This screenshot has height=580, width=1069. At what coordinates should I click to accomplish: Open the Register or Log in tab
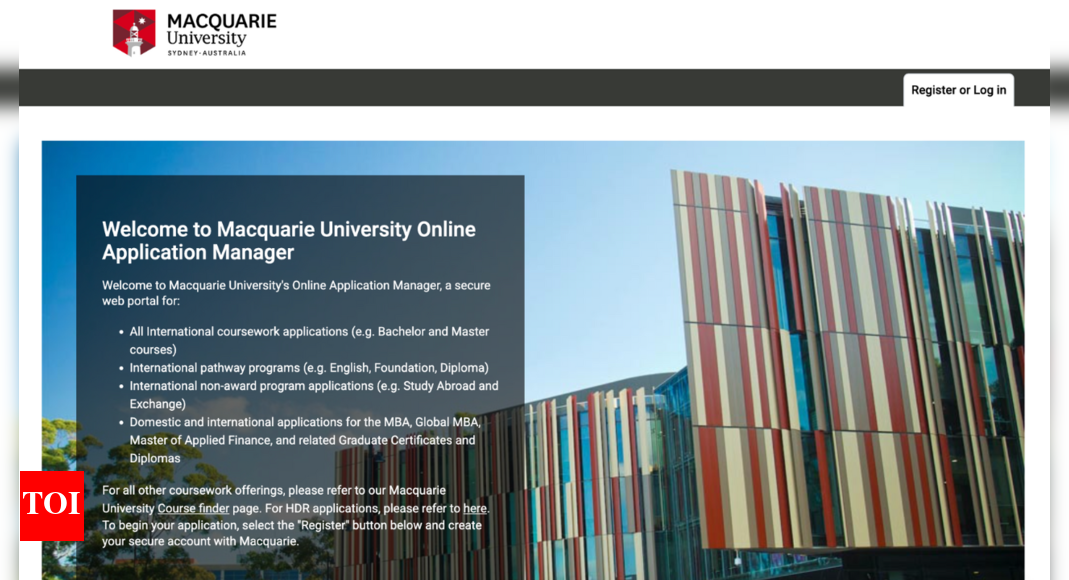coord(958,90)
